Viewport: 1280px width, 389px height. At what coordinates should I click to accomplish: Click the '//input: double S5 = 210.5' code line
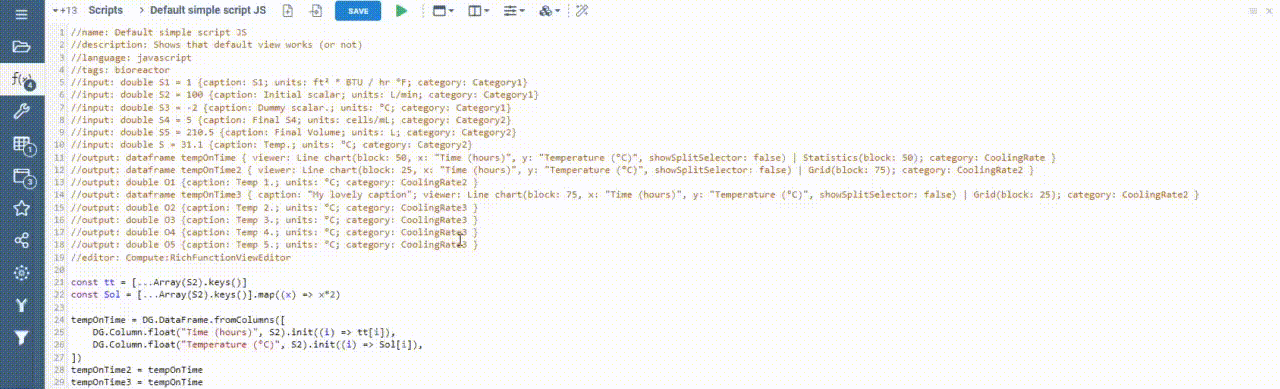(293, 132)
